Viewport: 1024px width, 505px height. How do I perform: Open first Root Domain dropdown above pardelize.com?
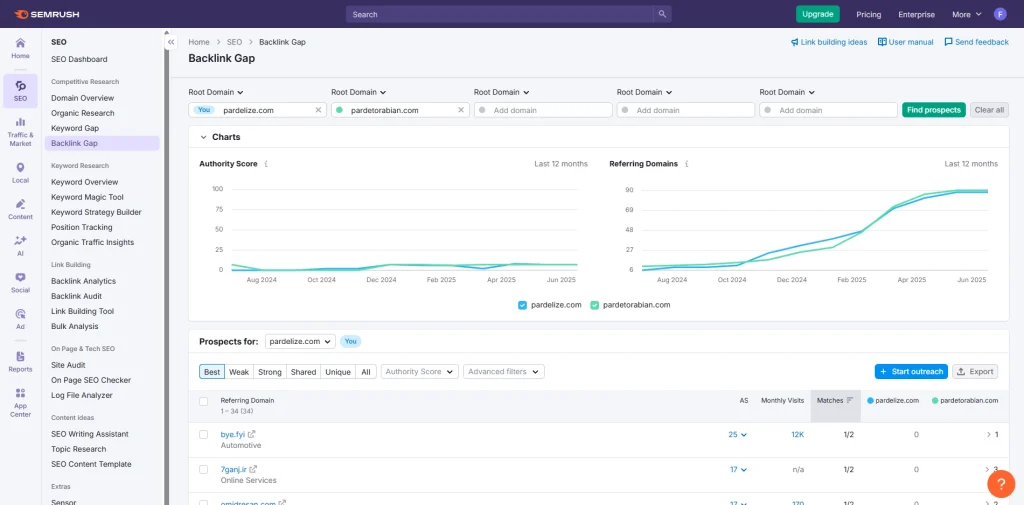point(216,92)
